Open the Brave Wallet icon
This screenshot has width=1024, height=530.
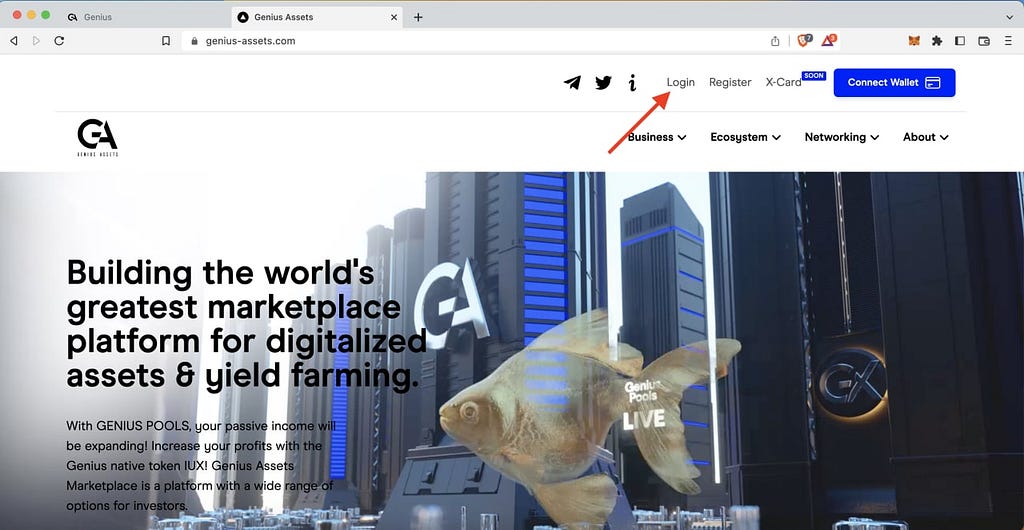(984, 40)
